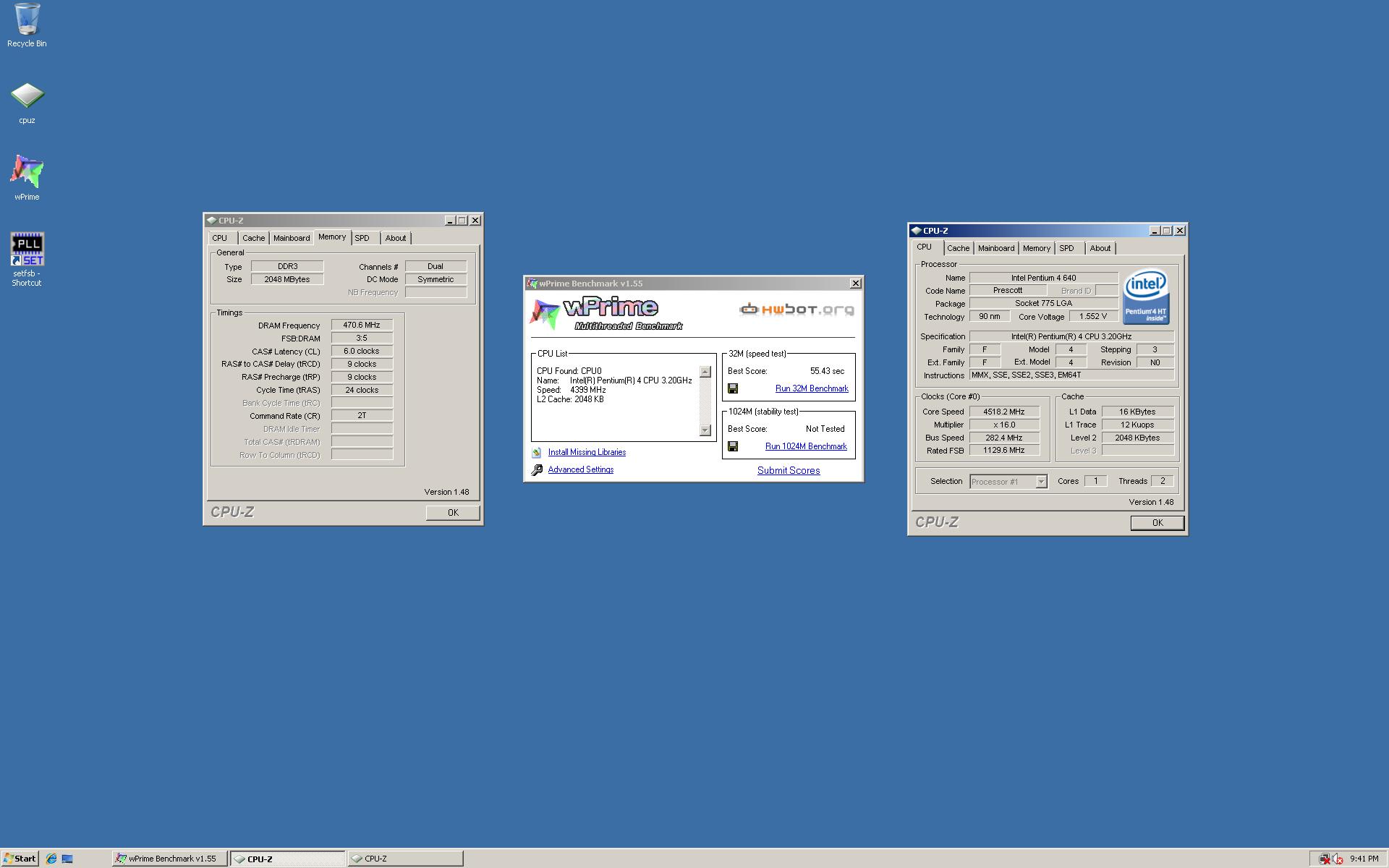
Task: Click the Intel Pentium 4 HT logo
Action: (1146, 297)
